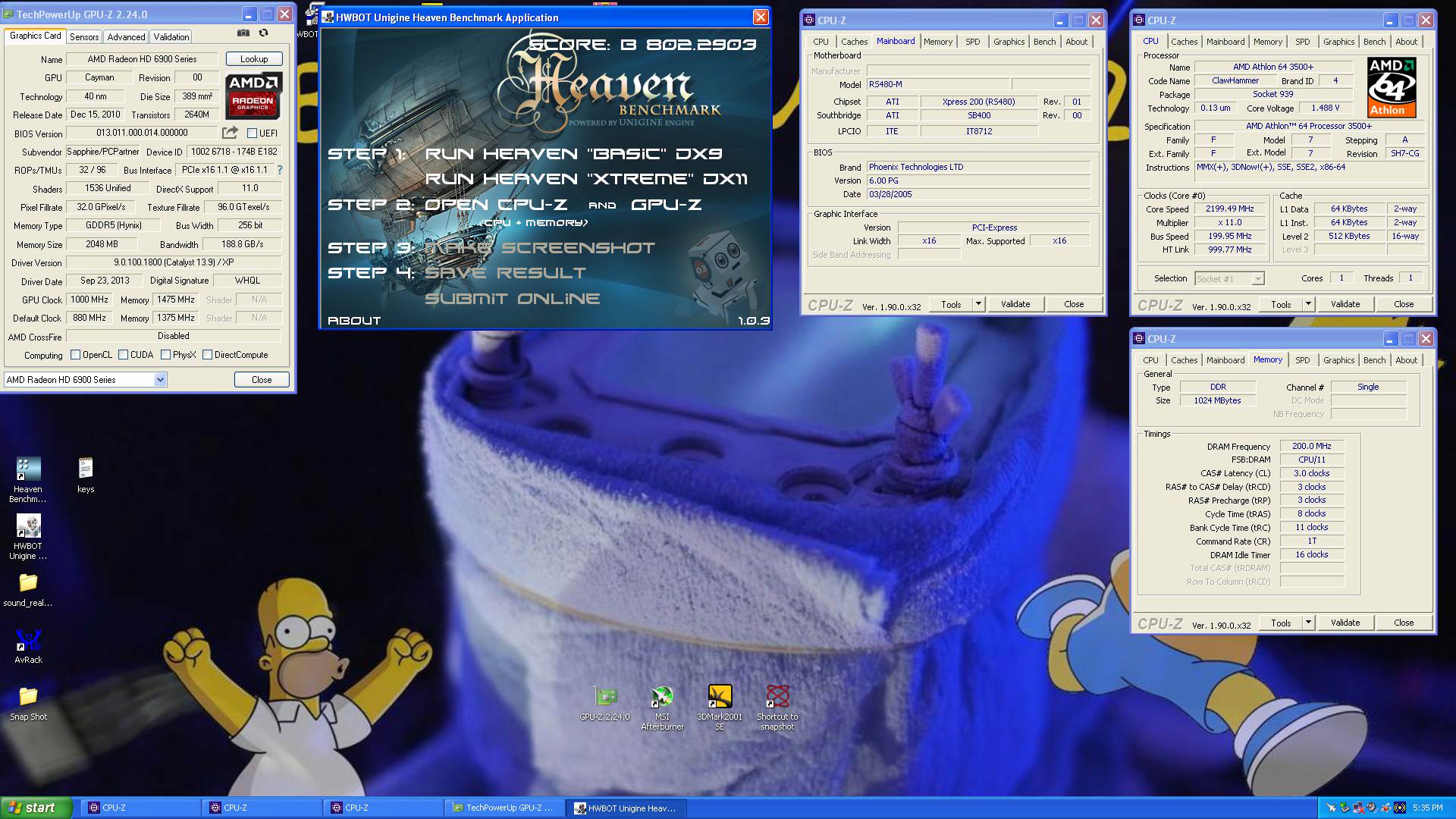
Task: Open the SPD tab in the Mainboard CPU-Z window
Action: click(972, 42)
